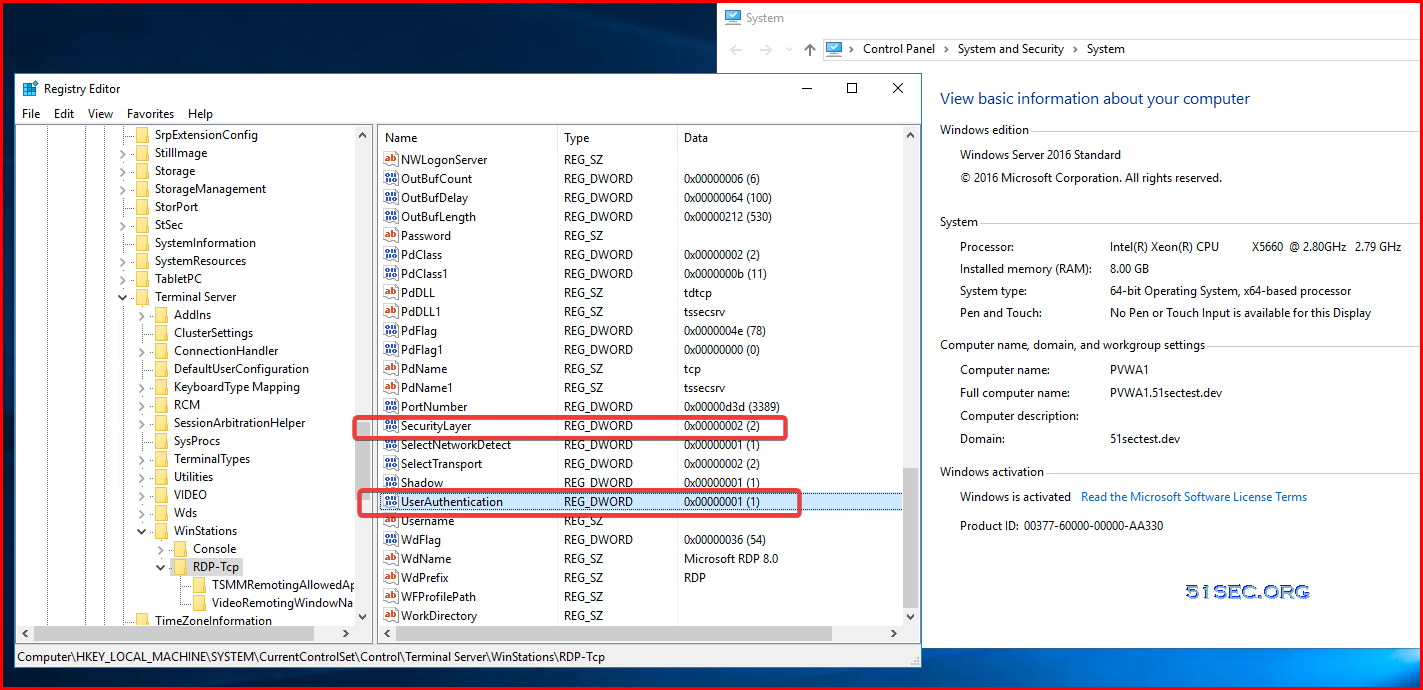Click the forward arrow in the System window
Image resolution: width=1423 pixels, height=690 pixels.
(x=766, y=49)
